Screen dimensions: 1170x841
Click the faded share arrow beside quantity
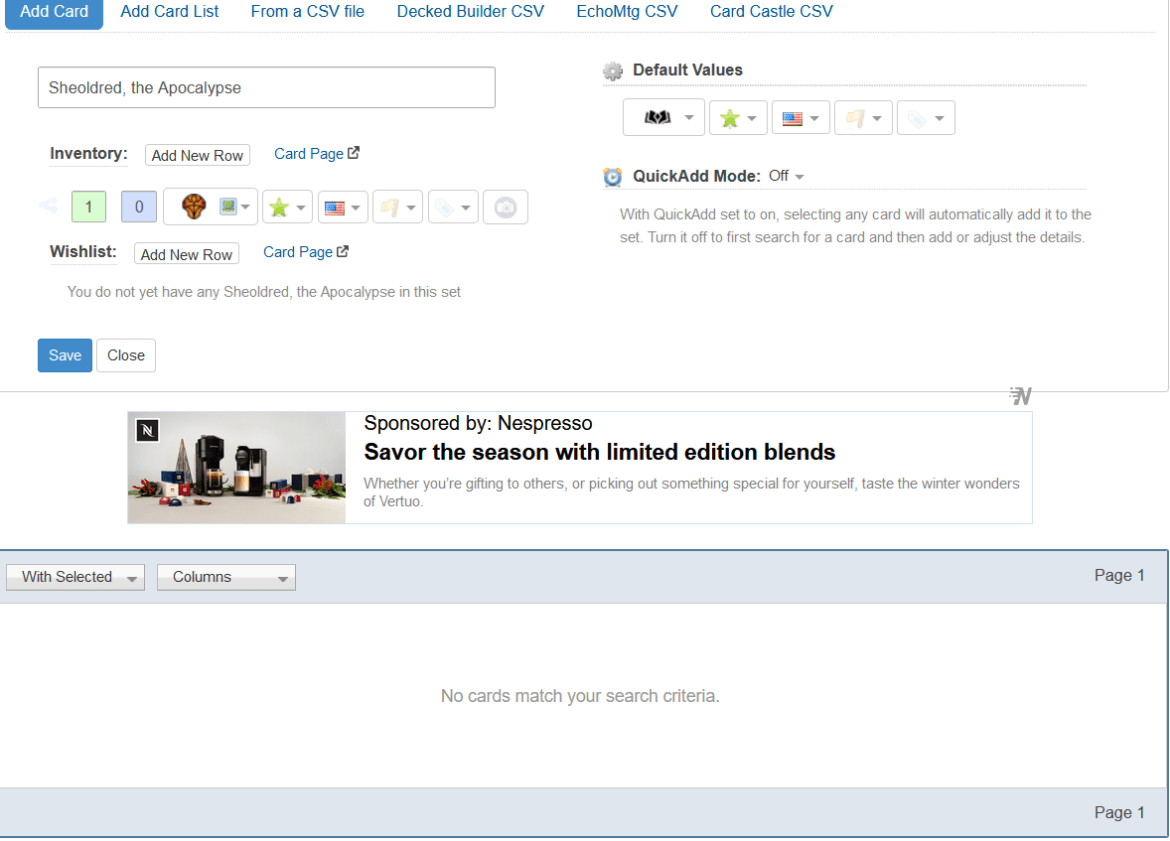pyautogui.click(x=49, y=206)
